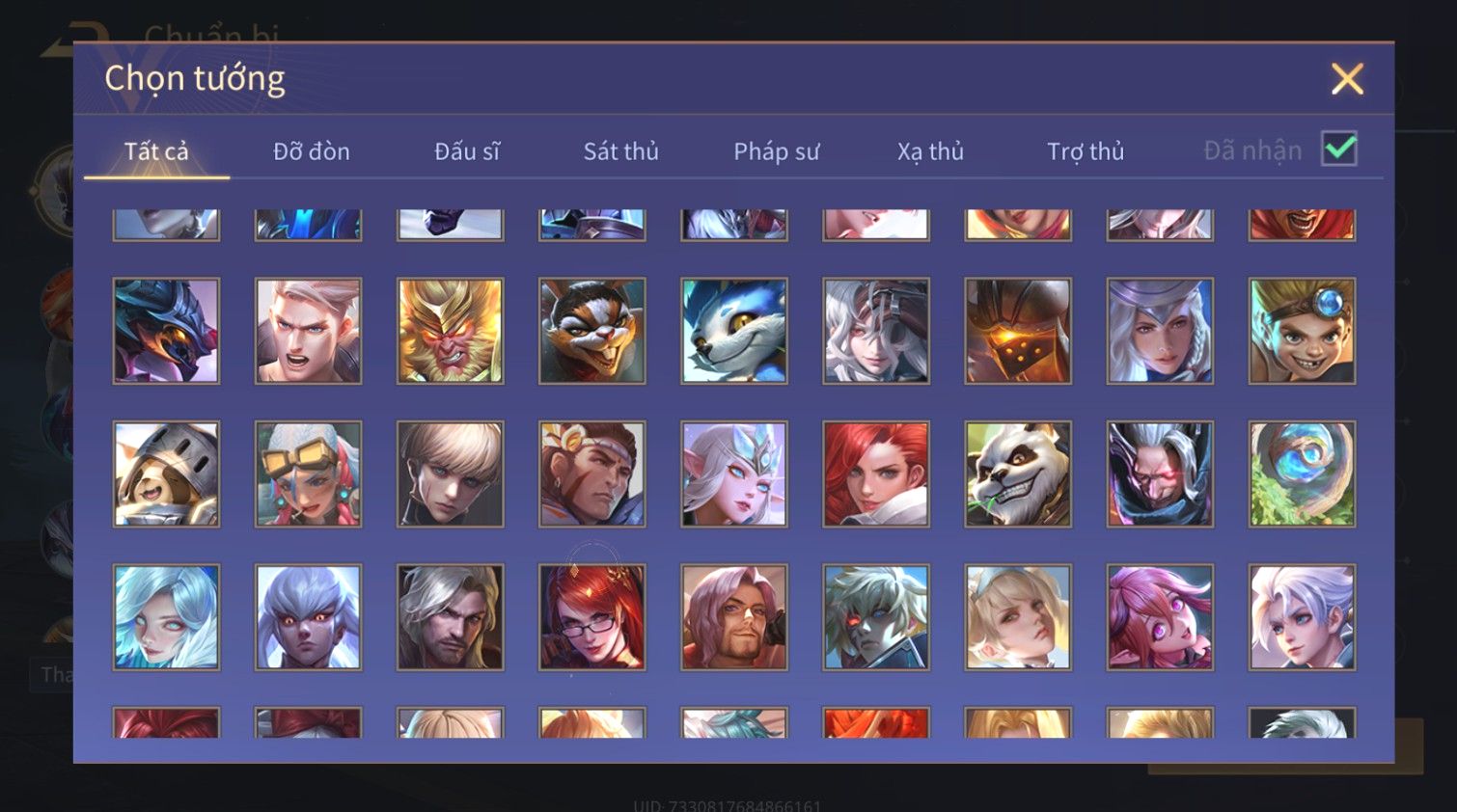
Task: Choose the raccoon hero with striped face
Action: coord(591,331)
